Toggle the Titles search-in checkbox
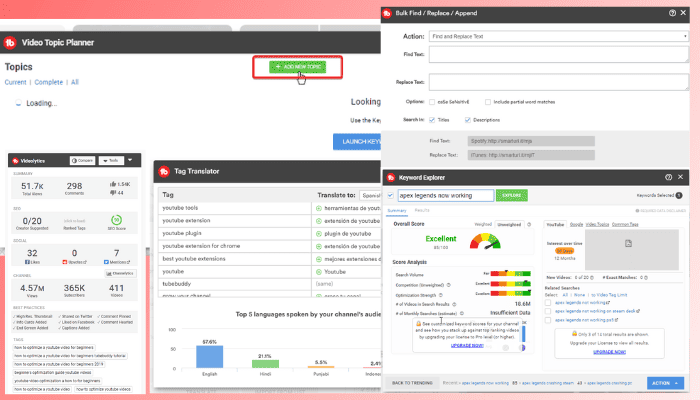This screenshot has height=400, width=700. (432, 120)
